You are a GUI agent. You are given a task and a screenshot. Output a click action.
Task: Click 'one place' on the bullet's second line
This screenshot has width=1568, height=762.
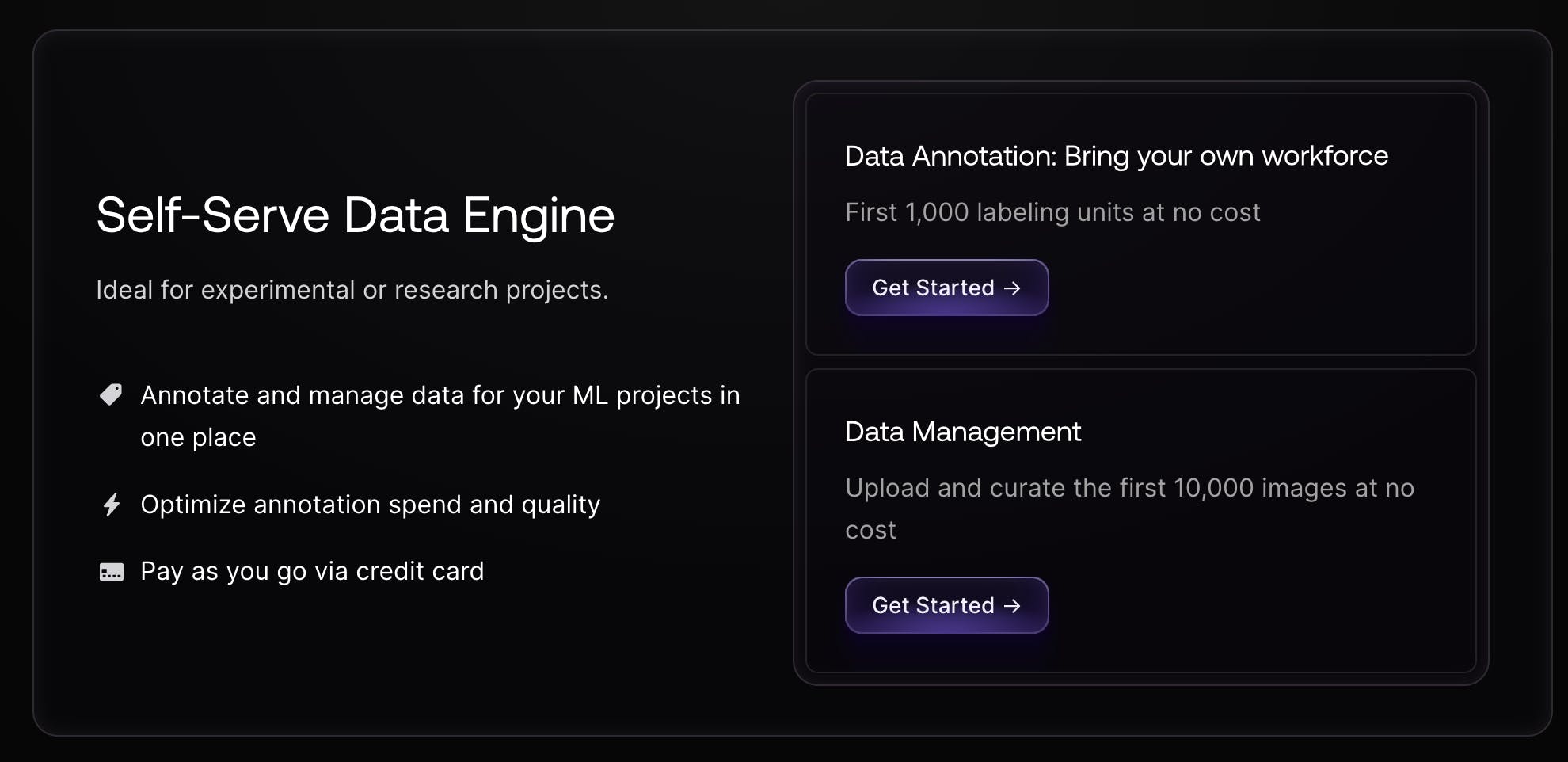(198, 437)
